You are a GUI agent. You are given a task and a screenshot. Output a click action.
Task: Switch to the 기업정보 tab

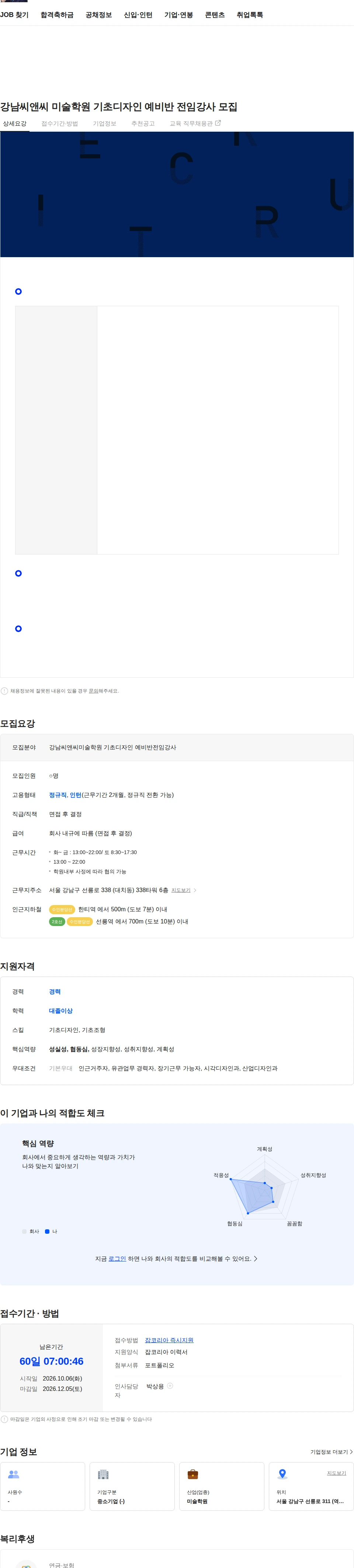click(x=105, y=124)
